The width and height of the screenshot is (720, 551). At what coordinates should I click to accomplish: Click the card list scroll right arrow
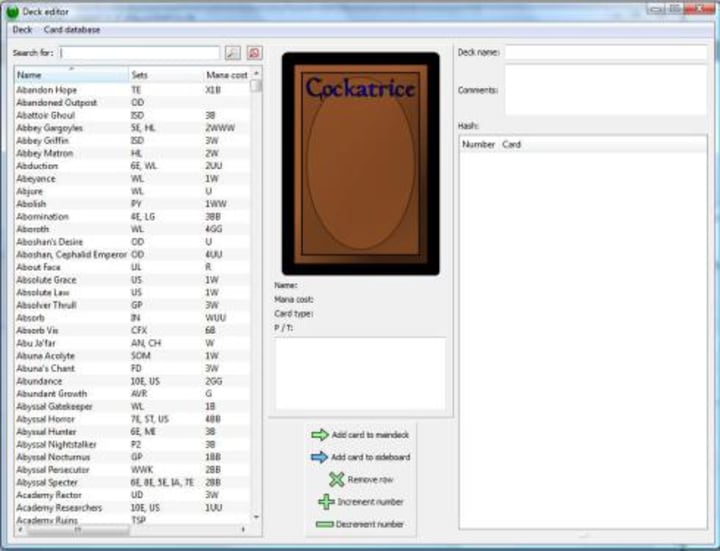243,529
